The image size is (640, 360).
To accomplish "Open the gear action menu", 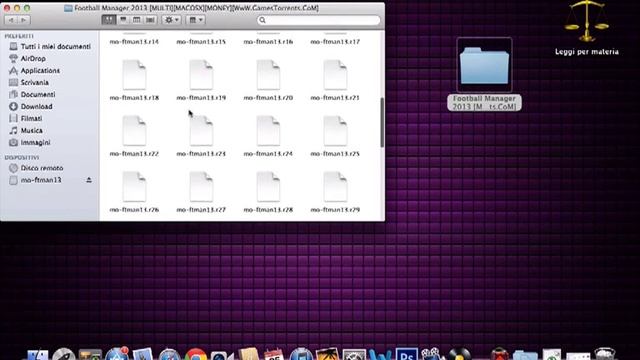I will 171,20.
